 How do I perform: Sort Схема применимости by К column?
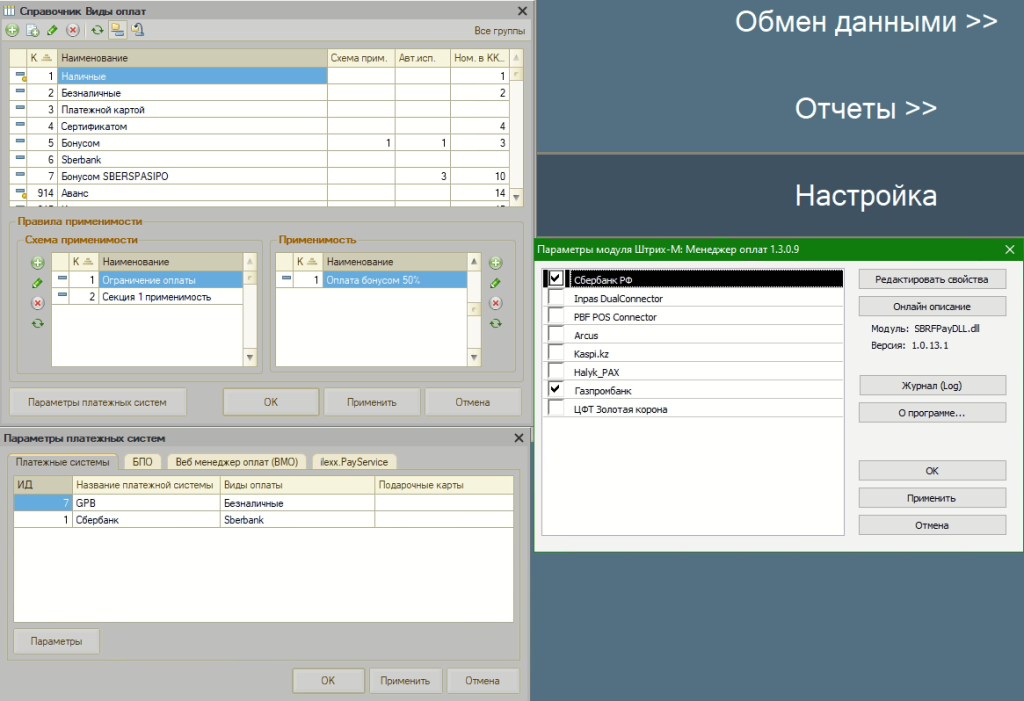[84, 261]
